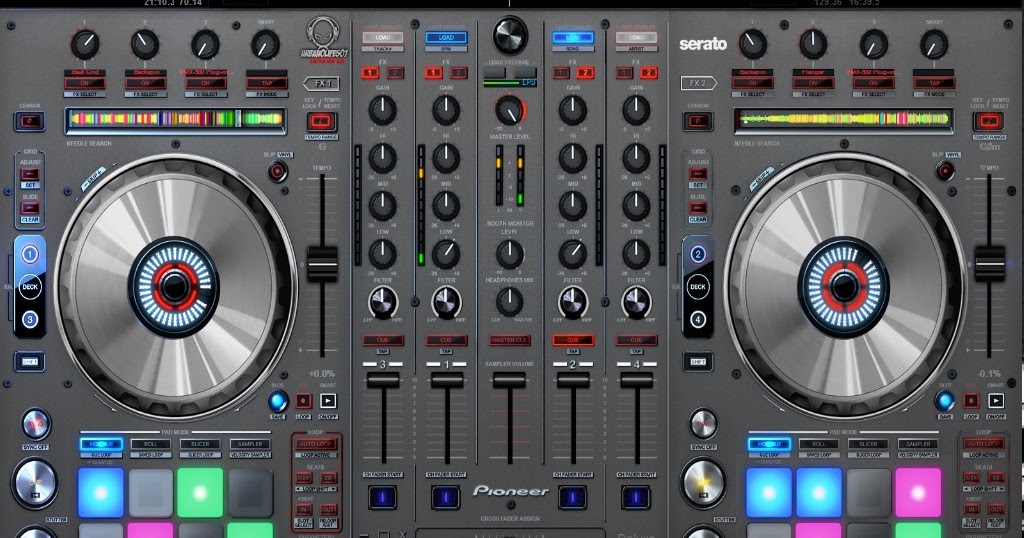Click the right deck round CUE button
This screenshot has height=538, width=1024.
703,483
